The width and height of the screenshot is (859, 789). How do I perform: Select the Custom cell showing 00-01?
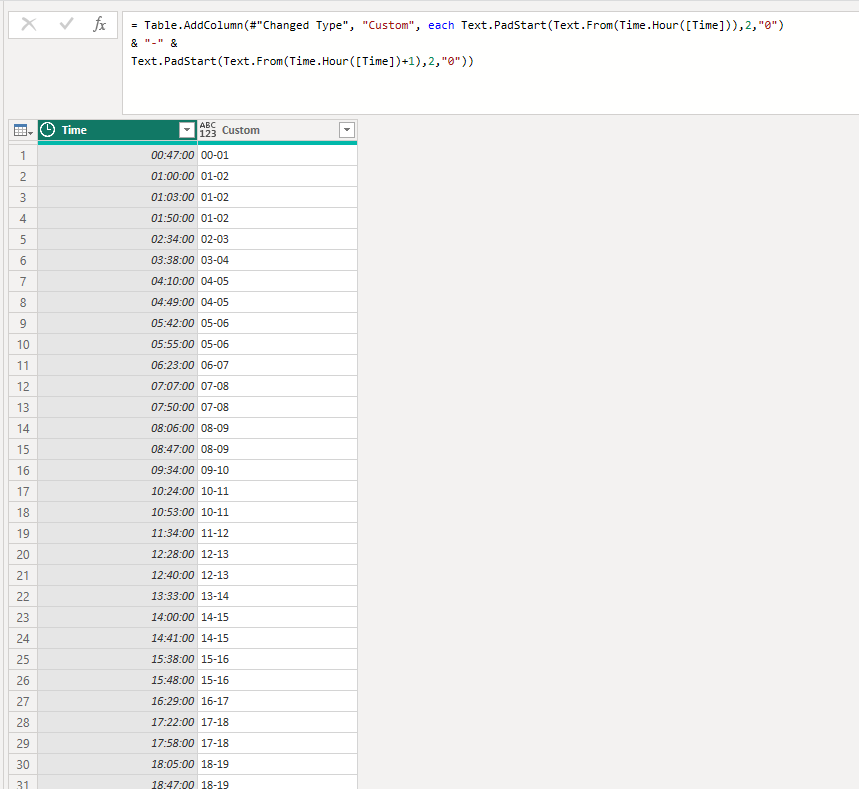coord(277,155)
